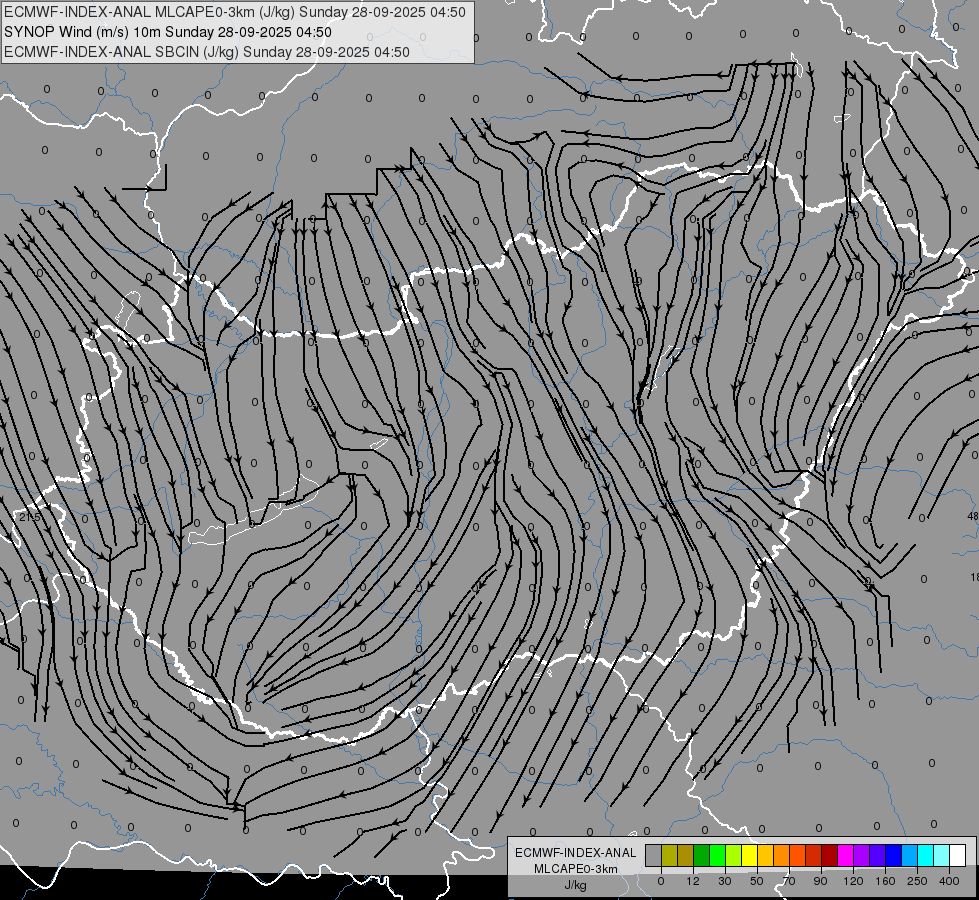Click the legend tick label 50
979x900 pixels.
[x=757, y=881]
